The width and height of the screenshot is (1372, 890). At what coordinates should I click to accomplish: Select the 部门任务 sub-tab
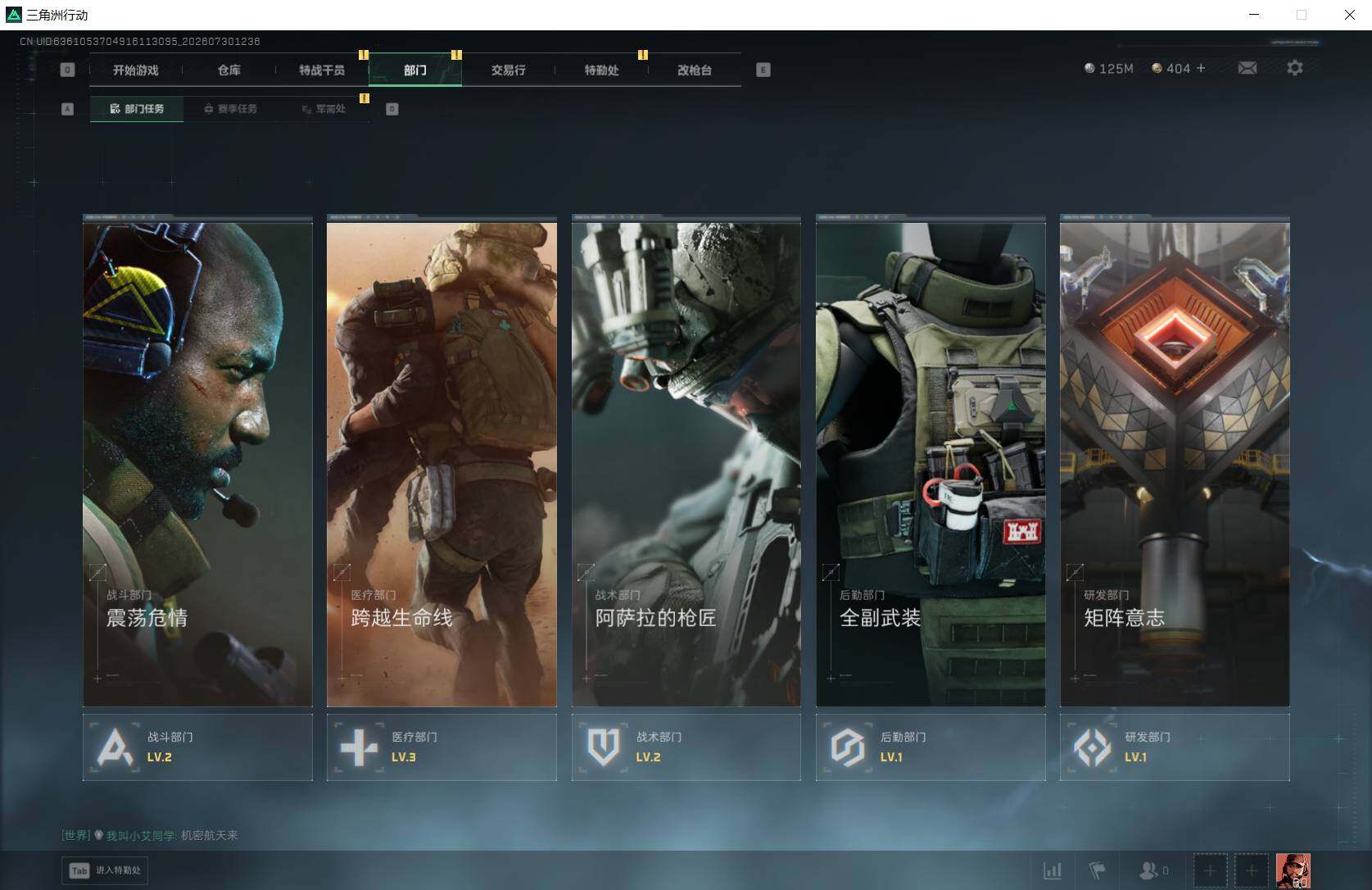pyautogui.click(x=137, y=109)
